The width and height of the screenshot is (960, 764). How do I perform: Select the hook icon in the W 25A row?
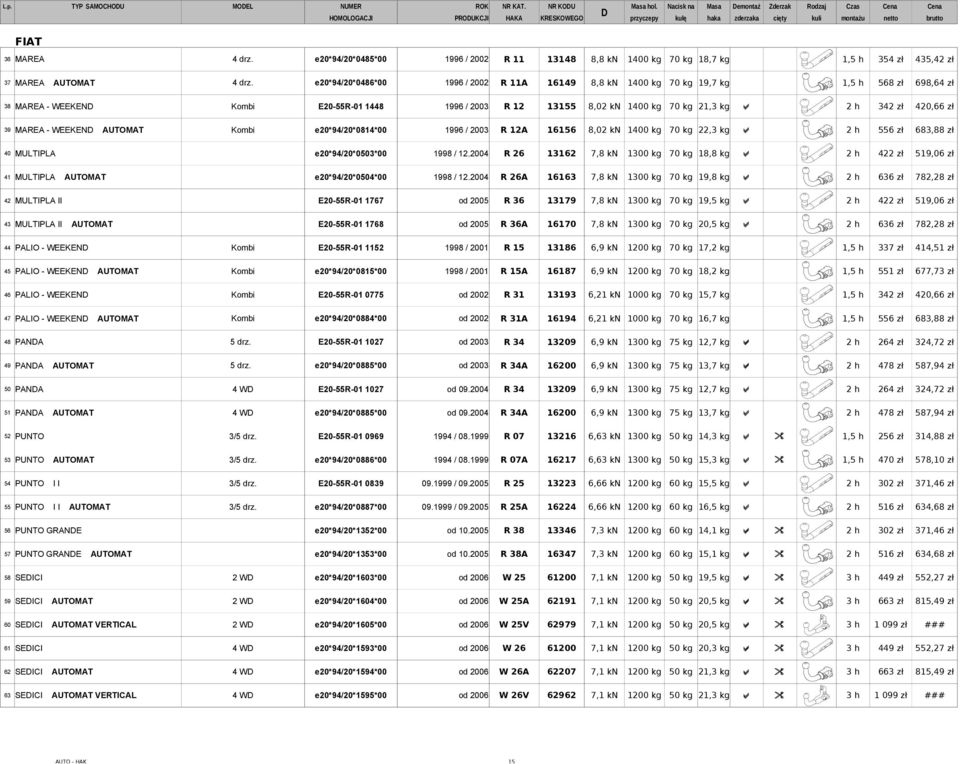point(816,601)
